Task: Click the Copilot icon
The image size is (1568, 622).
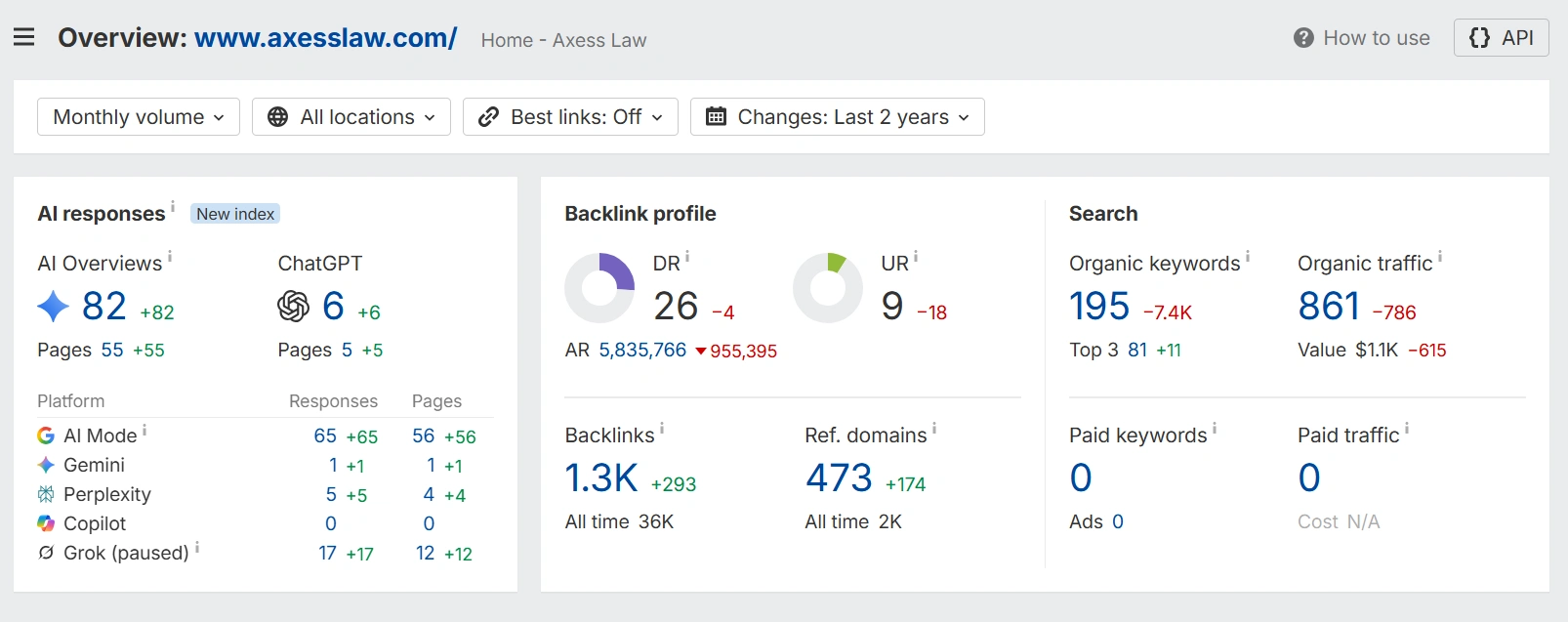Action: click(x=46, y=523)
